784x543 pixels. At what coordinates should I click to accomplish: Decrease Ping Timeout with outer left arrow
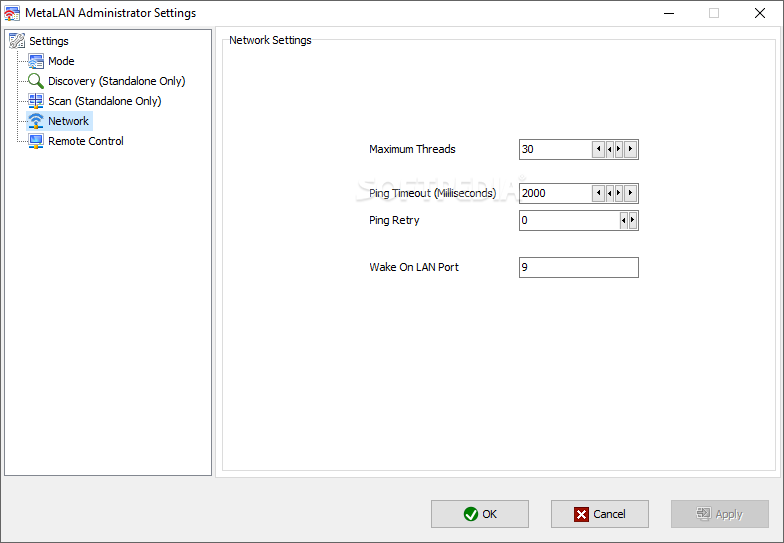pos(598,194)
